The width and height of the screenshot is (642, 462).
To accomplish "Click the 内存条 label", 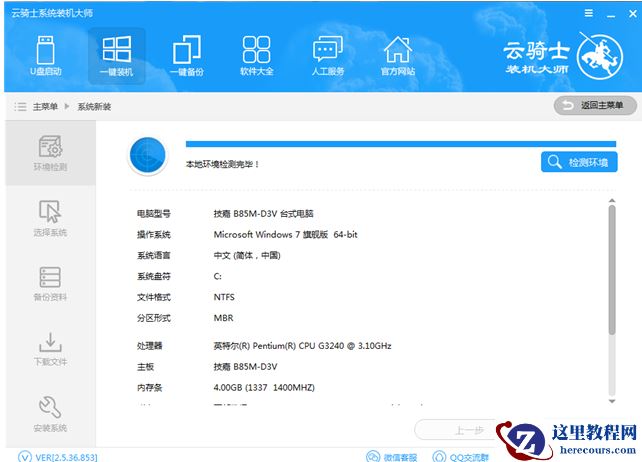I will (149, 388).
